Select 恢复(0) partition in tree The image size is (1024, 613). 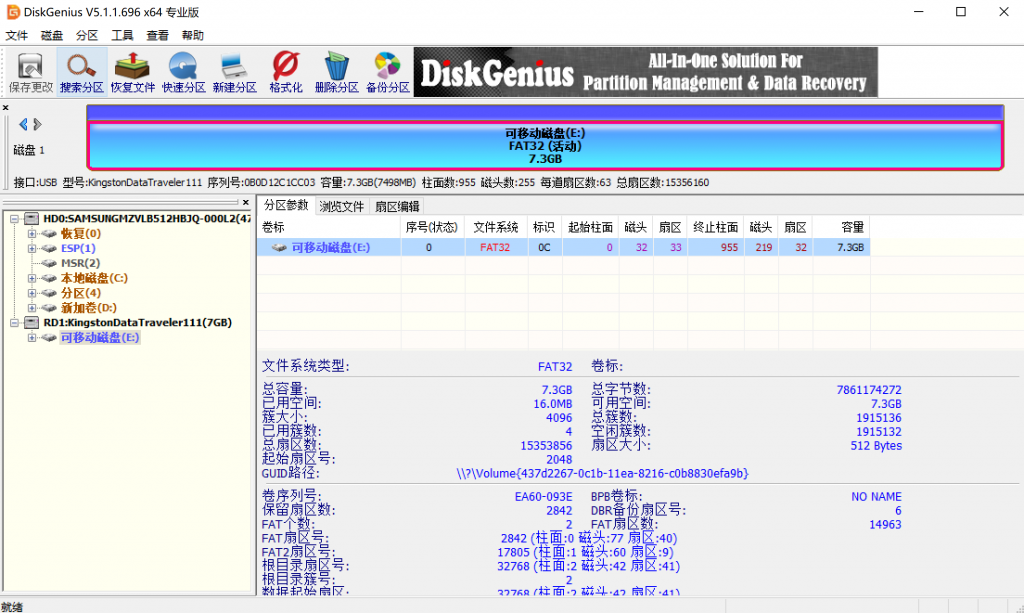click(81, 233)
